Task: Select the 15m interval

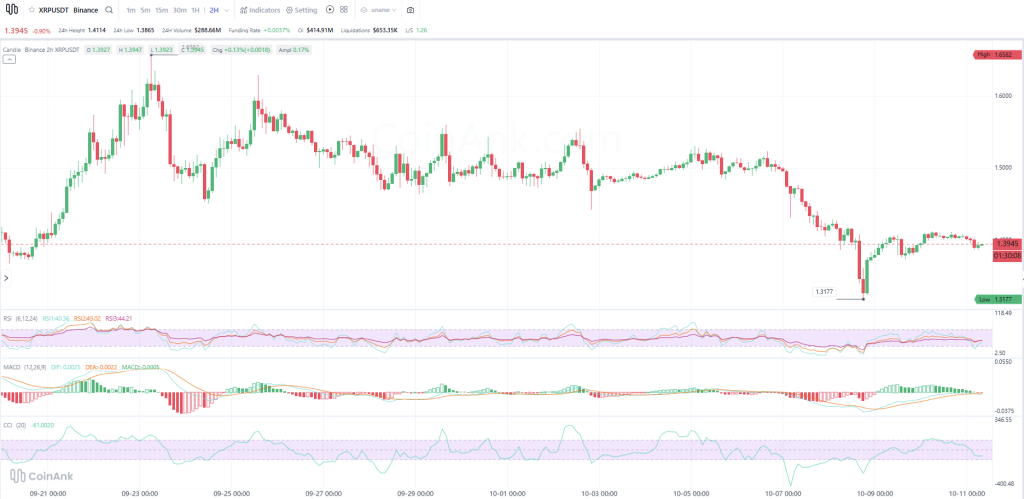Action: (161, 10)
